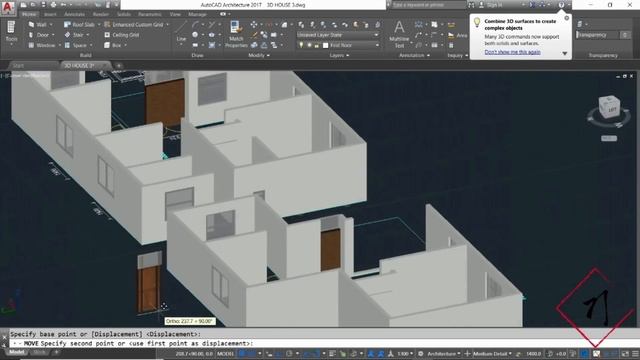
Task: Open the Architecture units dropdown in status bar
Action: 444,353
